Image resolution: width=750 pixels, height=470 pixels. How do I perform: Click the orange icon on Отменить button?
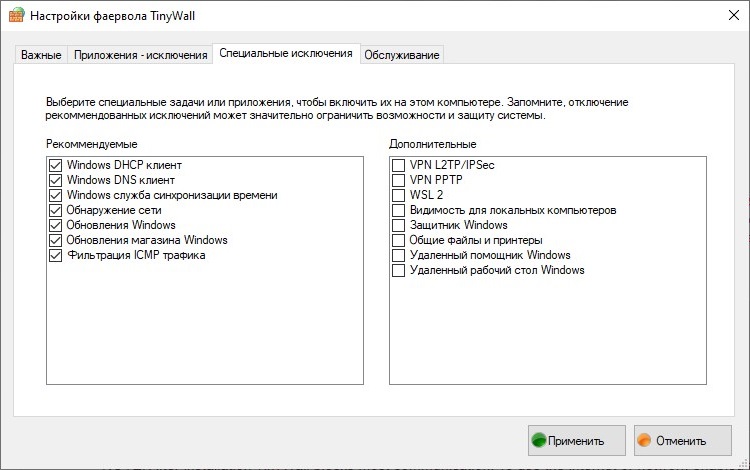click(x=646, y=440)
